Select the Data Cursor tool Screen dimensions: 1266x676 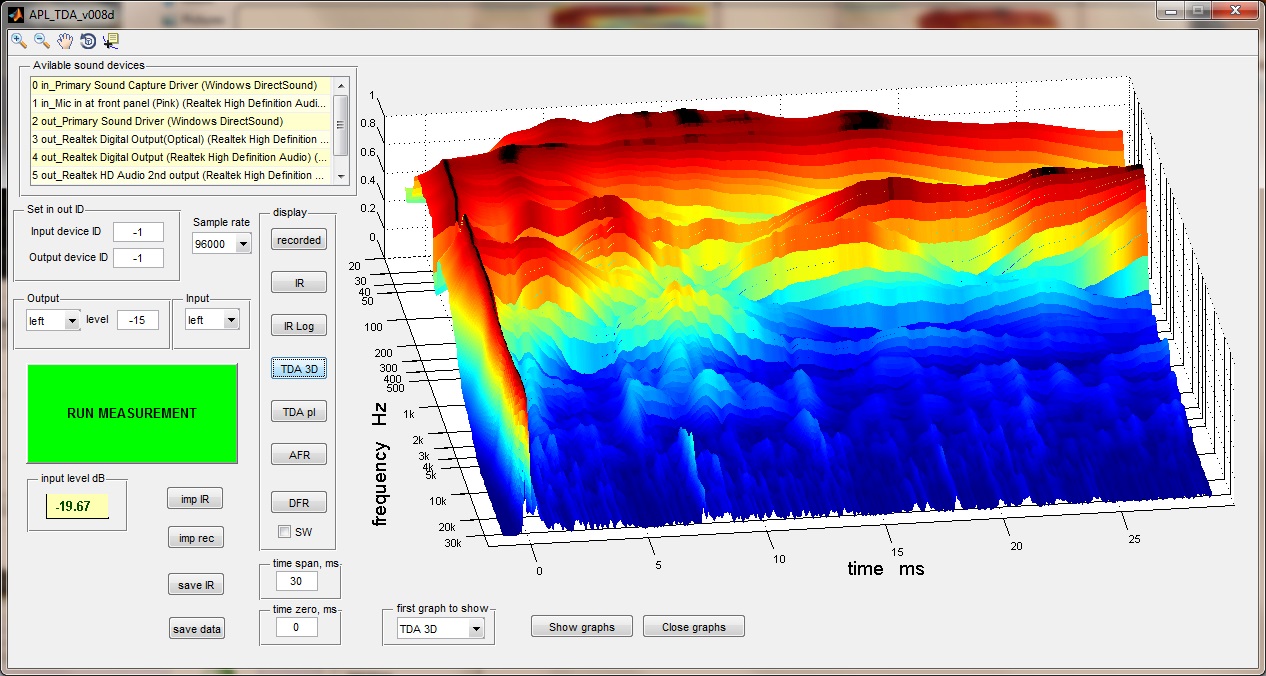[110, 40]
